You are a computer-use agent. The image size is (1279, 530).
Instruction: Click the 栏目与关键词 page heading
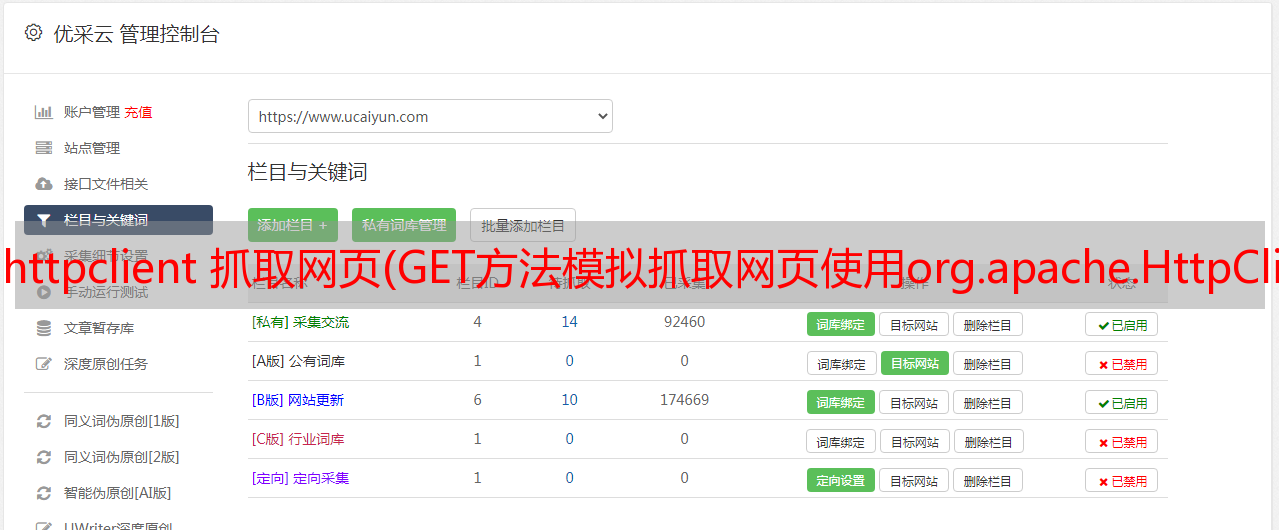pos(307,172)
